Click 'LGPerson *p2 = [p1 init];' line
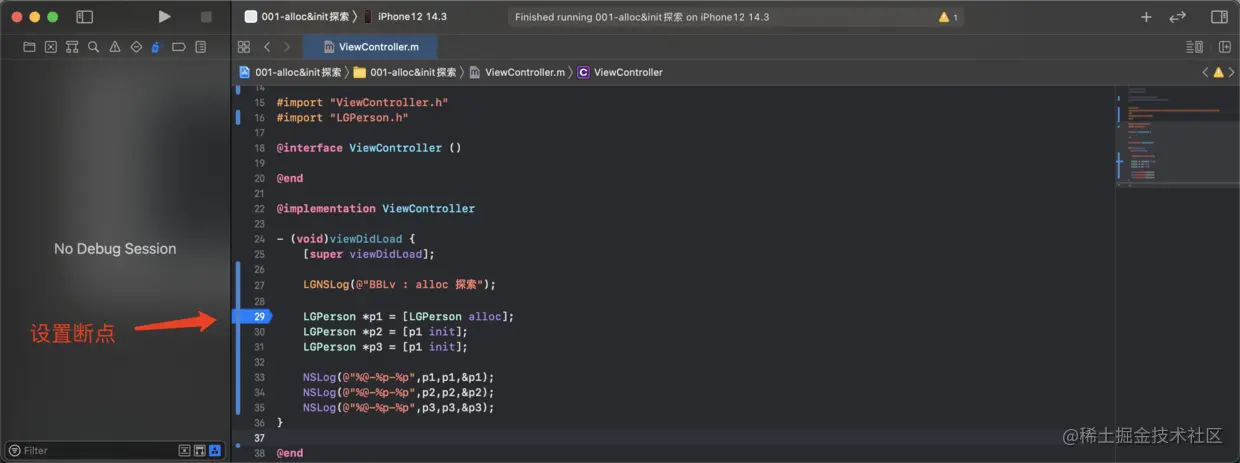1240x463 pixels. (385, 331)
